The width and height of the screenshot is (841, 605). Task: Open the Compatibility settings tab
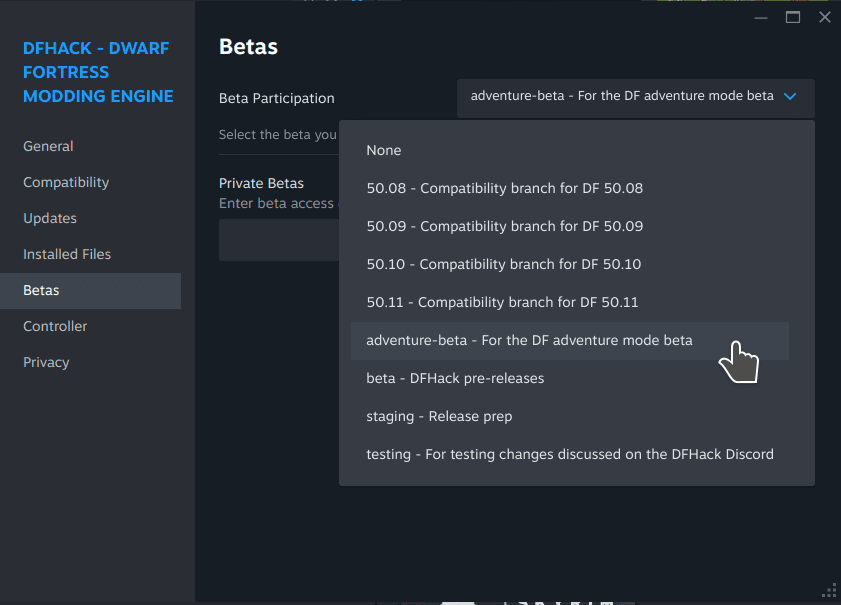pos(90,182)
